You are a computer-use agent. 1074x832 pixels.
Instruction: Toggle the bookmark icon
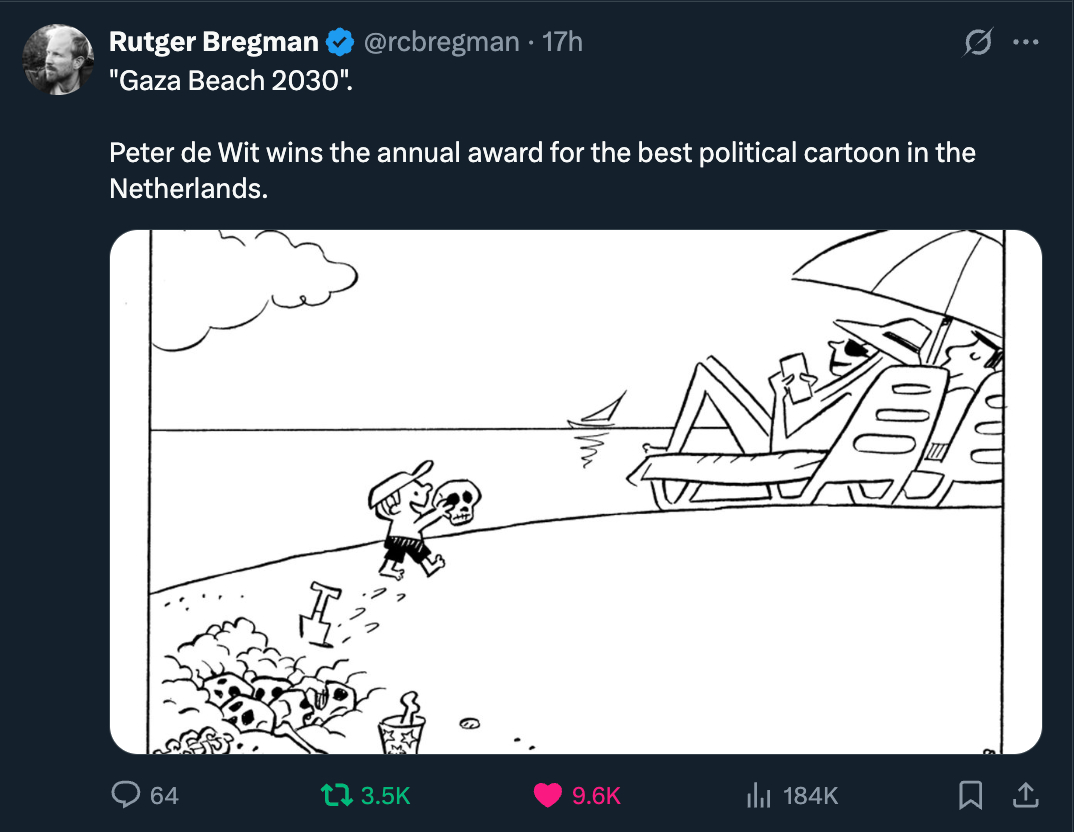969,795
